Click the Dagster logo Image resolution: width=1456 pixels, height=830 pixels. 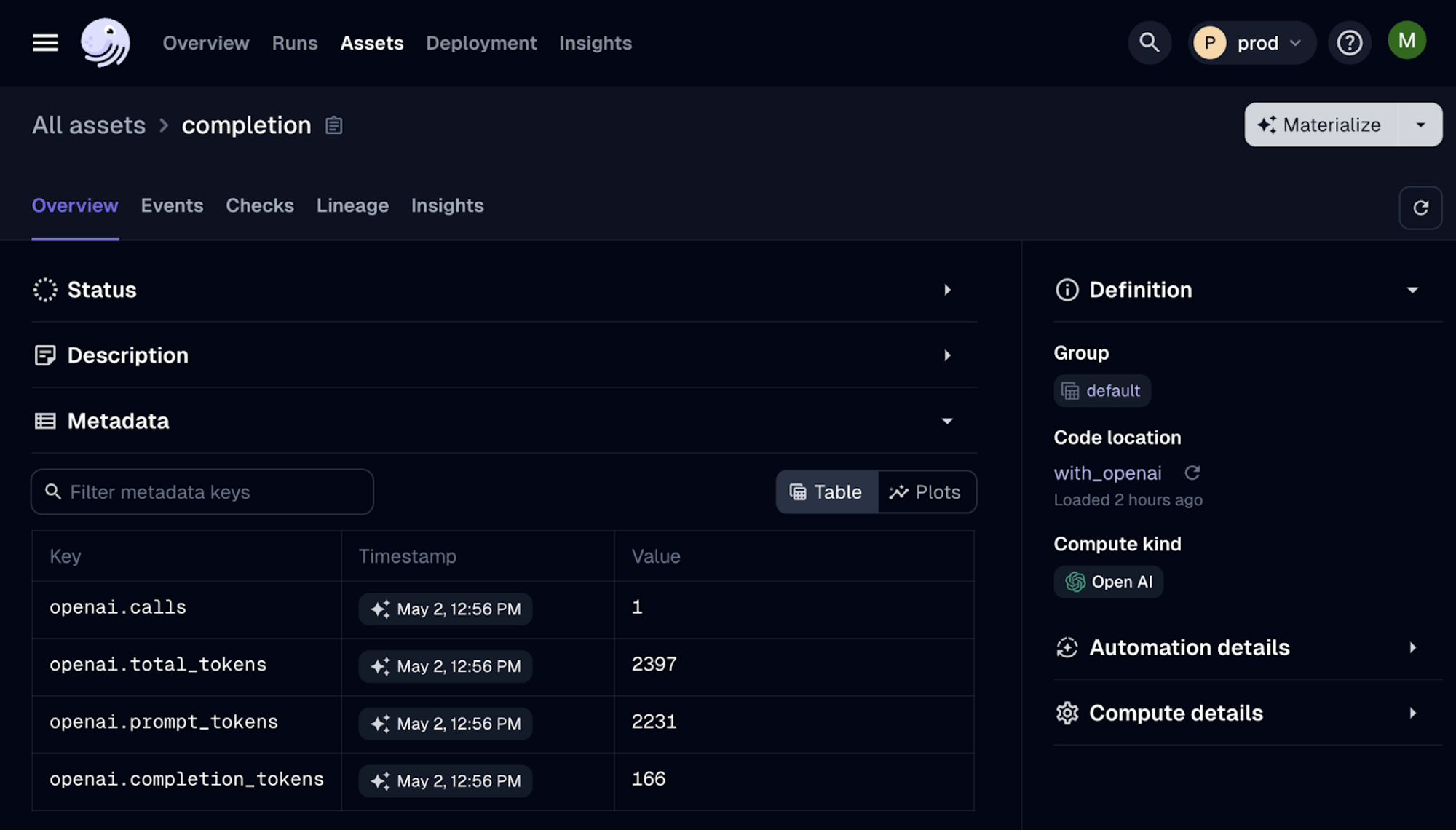[x=106, y=43]
